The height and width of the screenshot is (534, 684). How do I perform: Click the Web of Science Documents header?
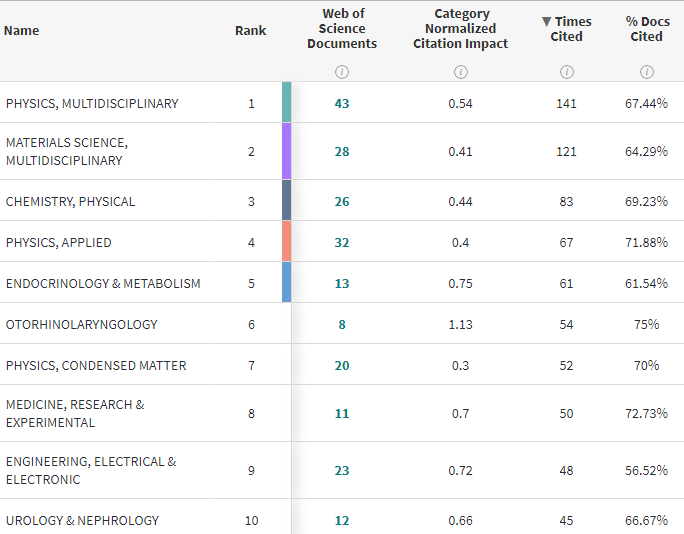pyautogui.click(x=342, y=28)
